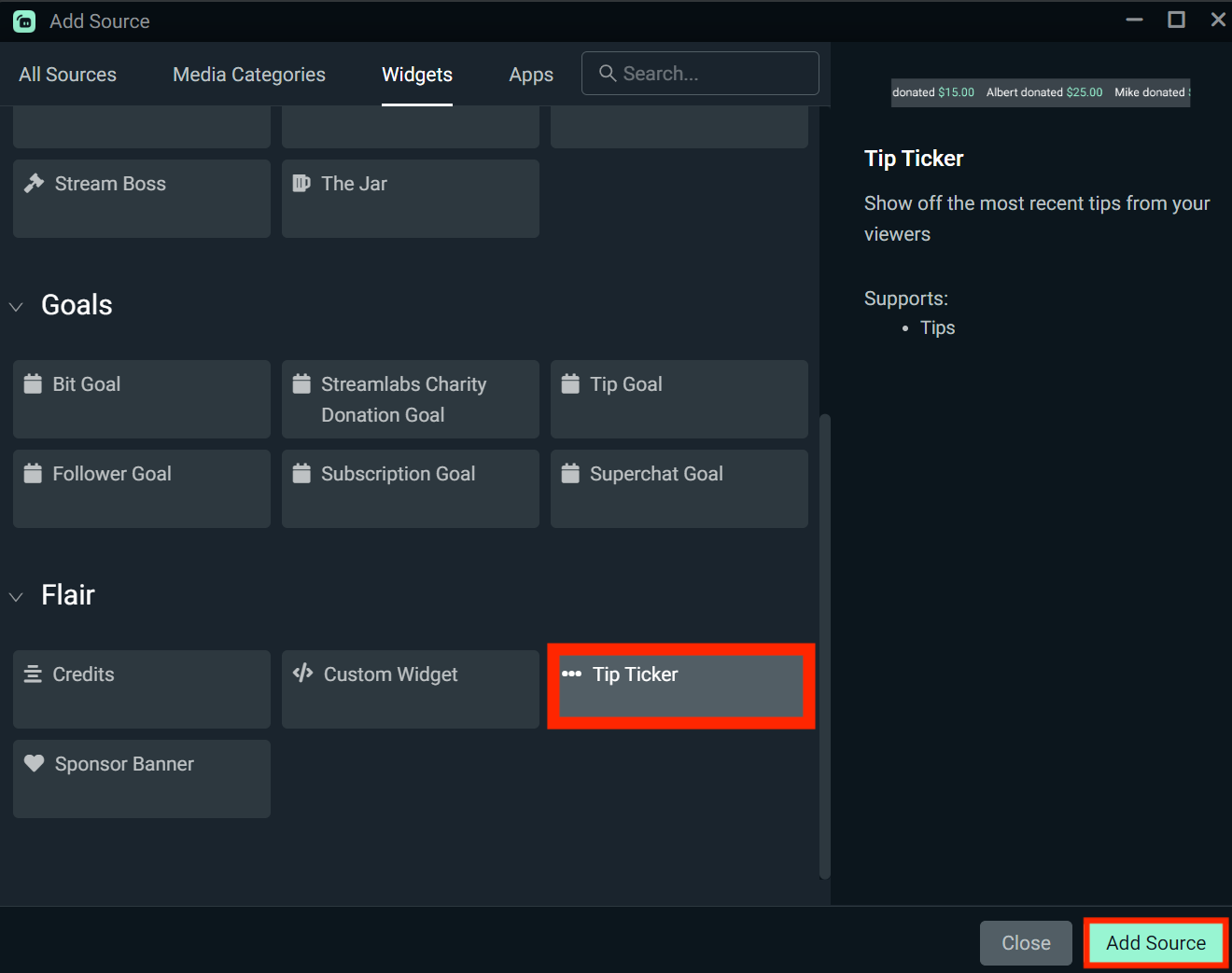Click the Credits list icon

(34, 674)
